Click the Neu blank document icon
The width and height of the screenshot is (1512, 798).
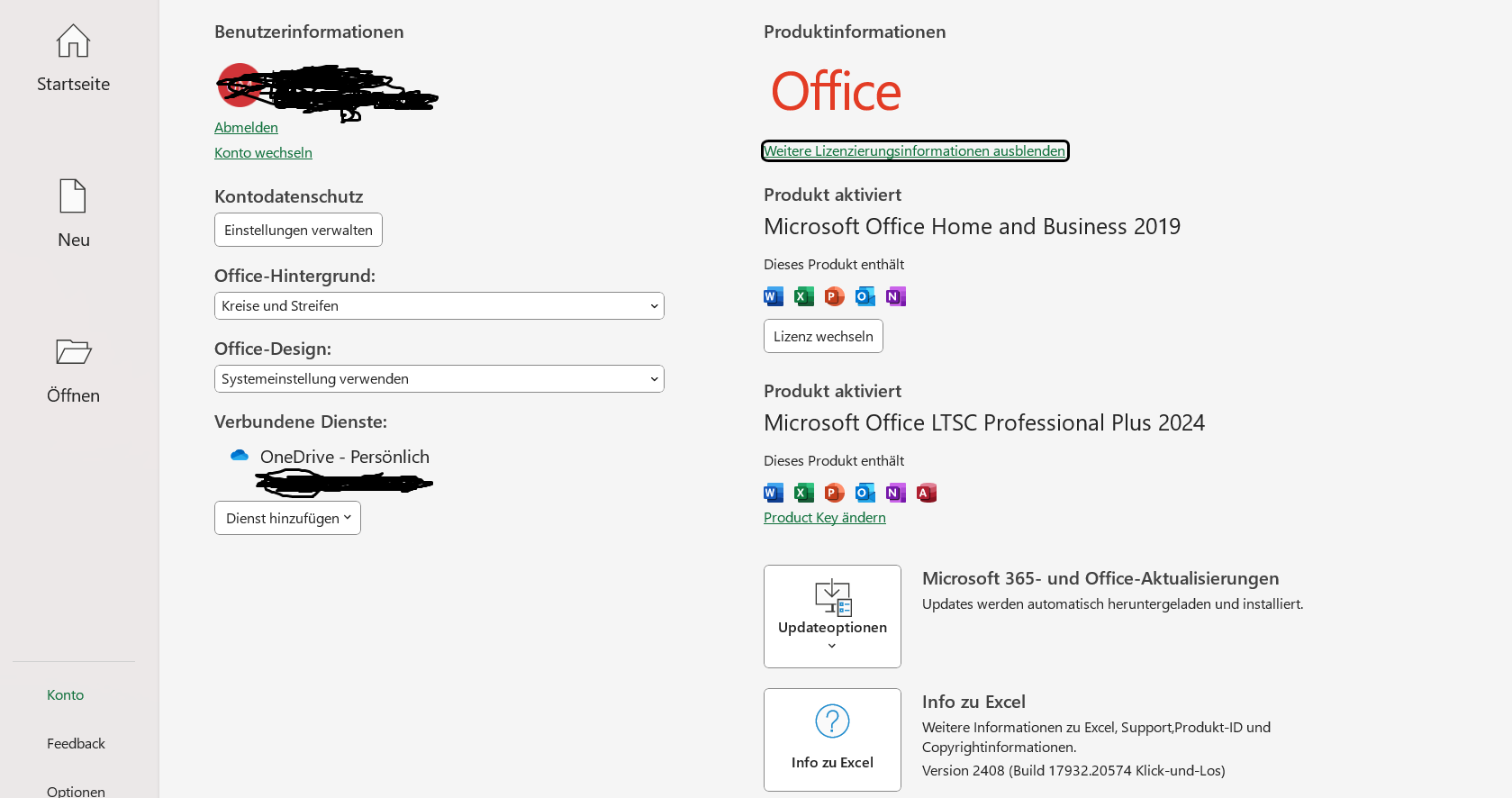coord(73,195)
